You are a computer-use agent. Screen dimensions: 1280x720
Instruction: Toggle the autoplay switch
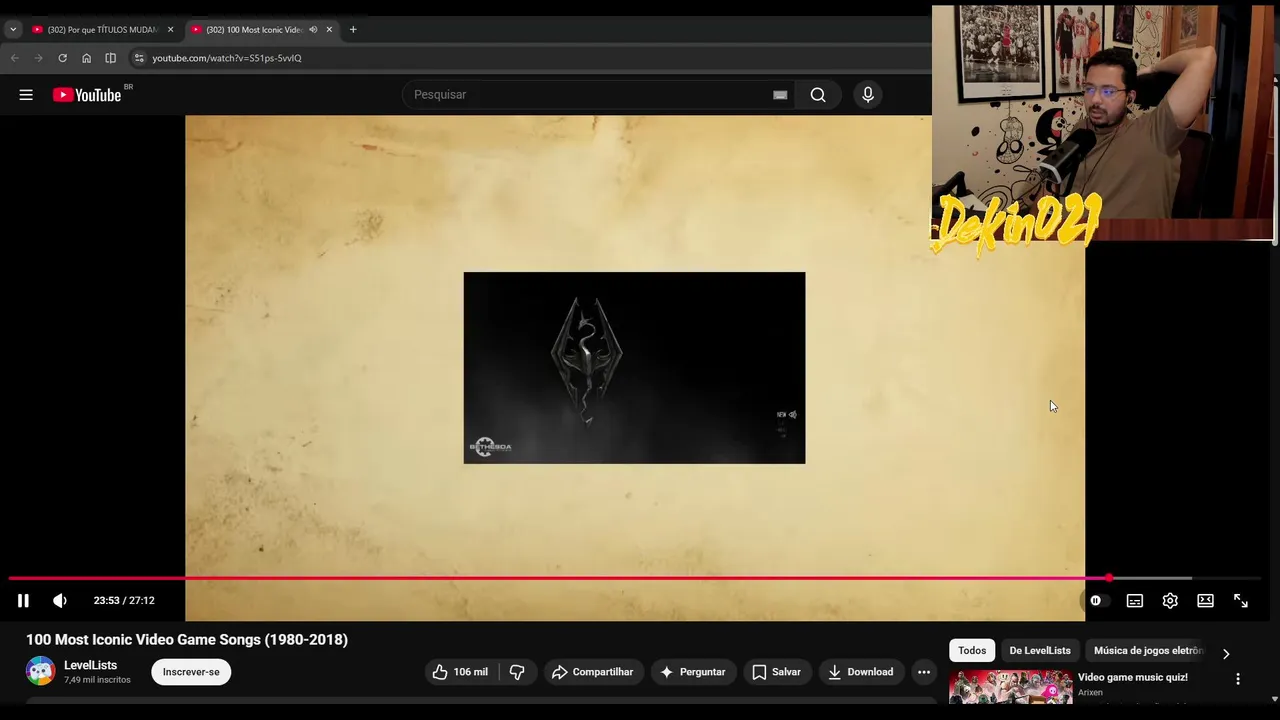coord(1097,601)
